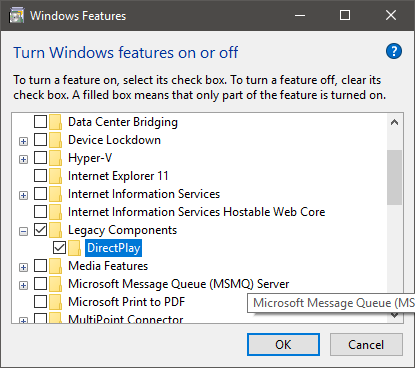Click the Internet Information Services folder icon
The height and width of the screenshot is (368, 415).
[55, 194]
